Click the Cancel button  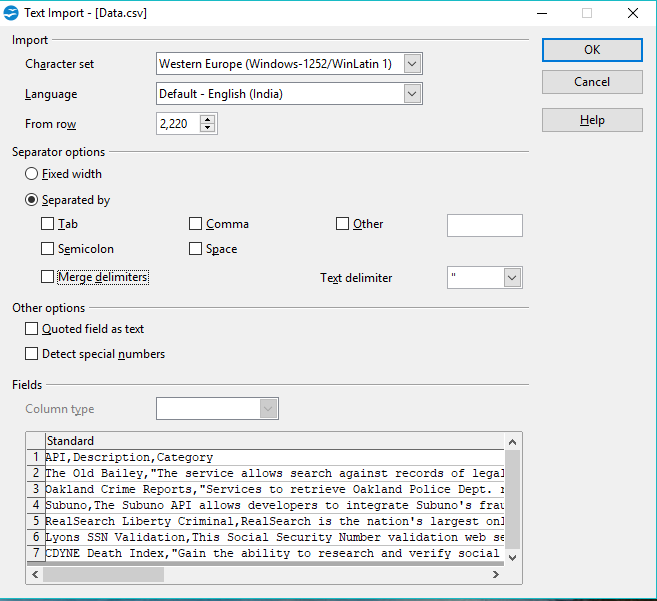[x=592, y=82]
